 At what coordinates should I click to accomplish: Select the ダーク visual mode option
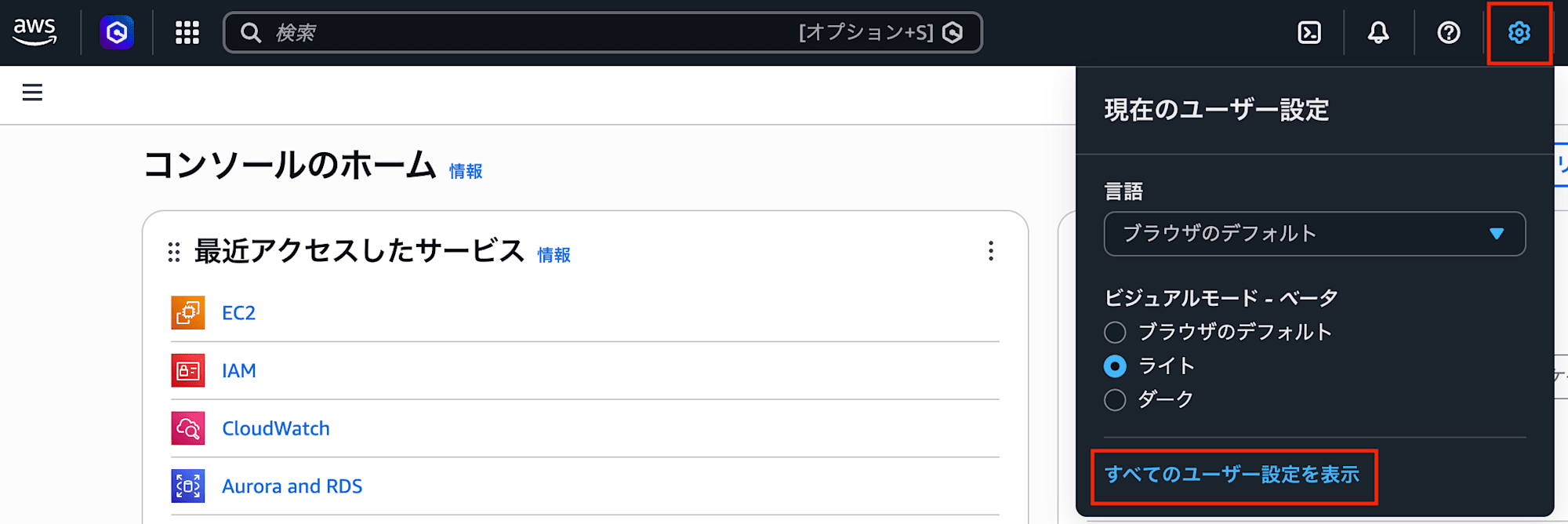[x=1114, y=399]
